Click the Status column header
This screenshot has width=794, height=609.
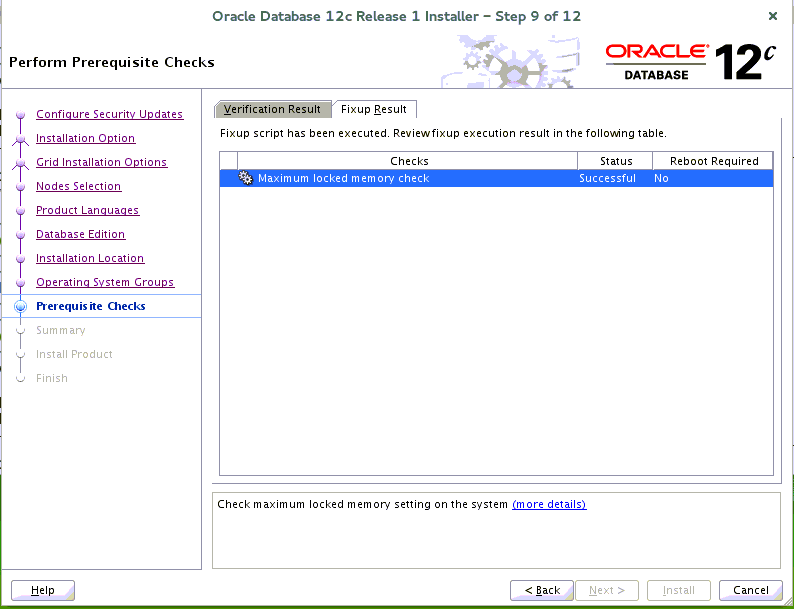click(x=616, y=161)
